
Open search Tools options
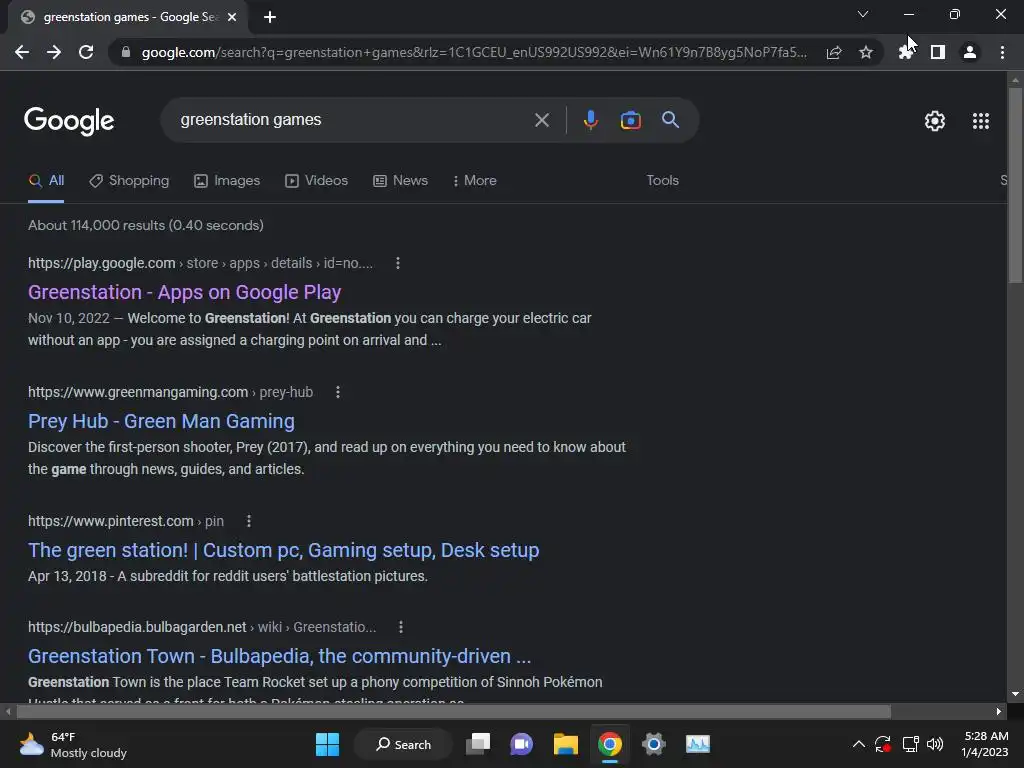click(x=662, y=181)
